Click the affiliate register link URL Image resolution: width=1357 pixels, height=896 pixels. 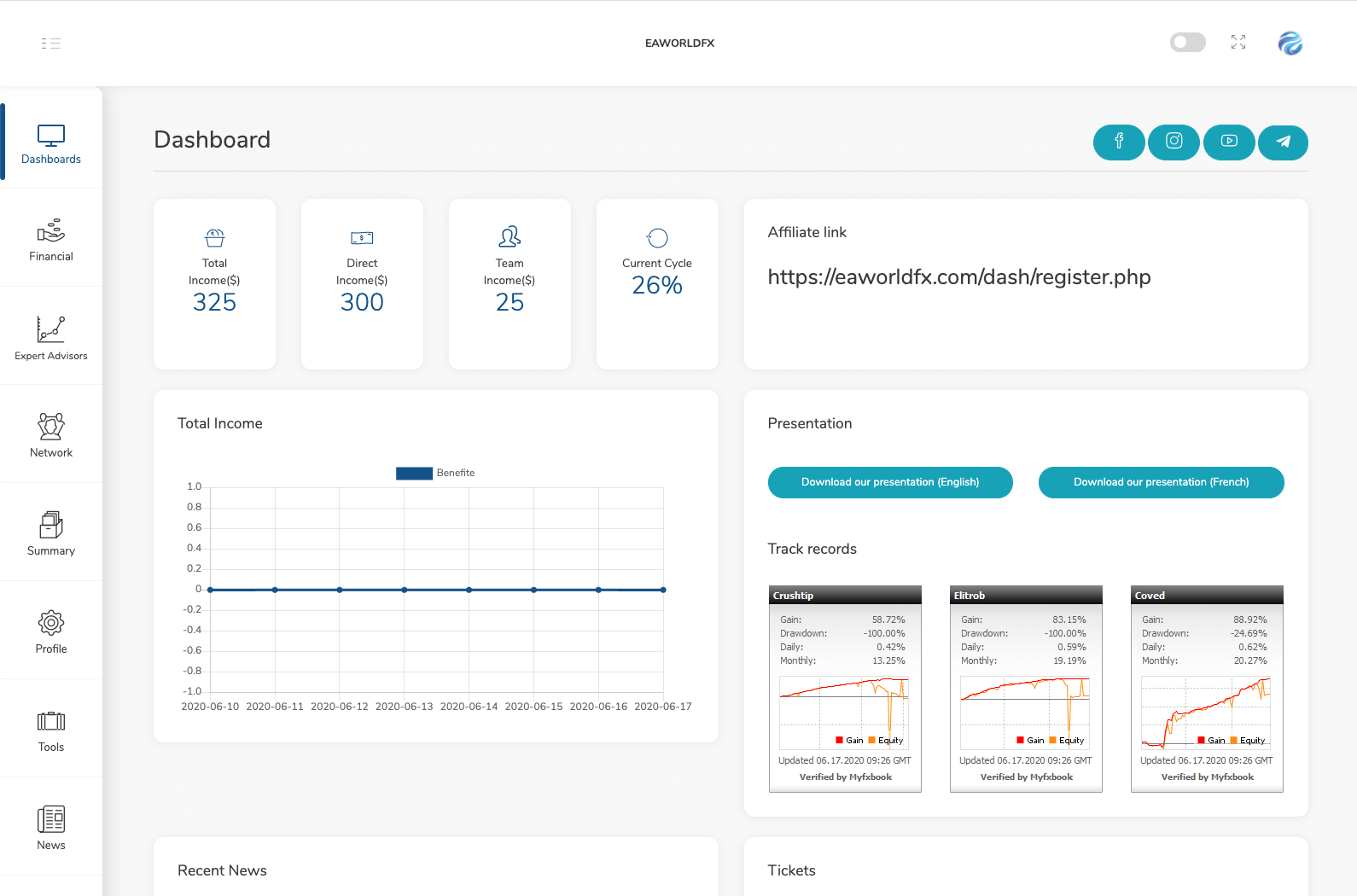pyautogui.click(x=959, y=277)
